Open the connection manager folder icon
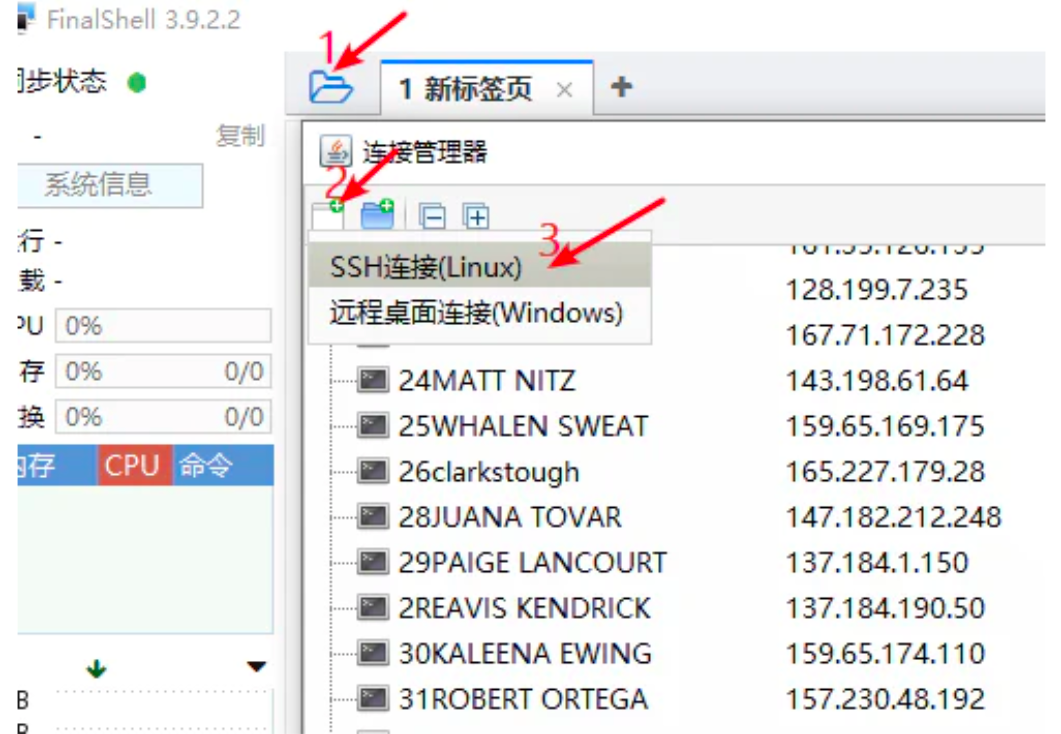 coord(330,88)
